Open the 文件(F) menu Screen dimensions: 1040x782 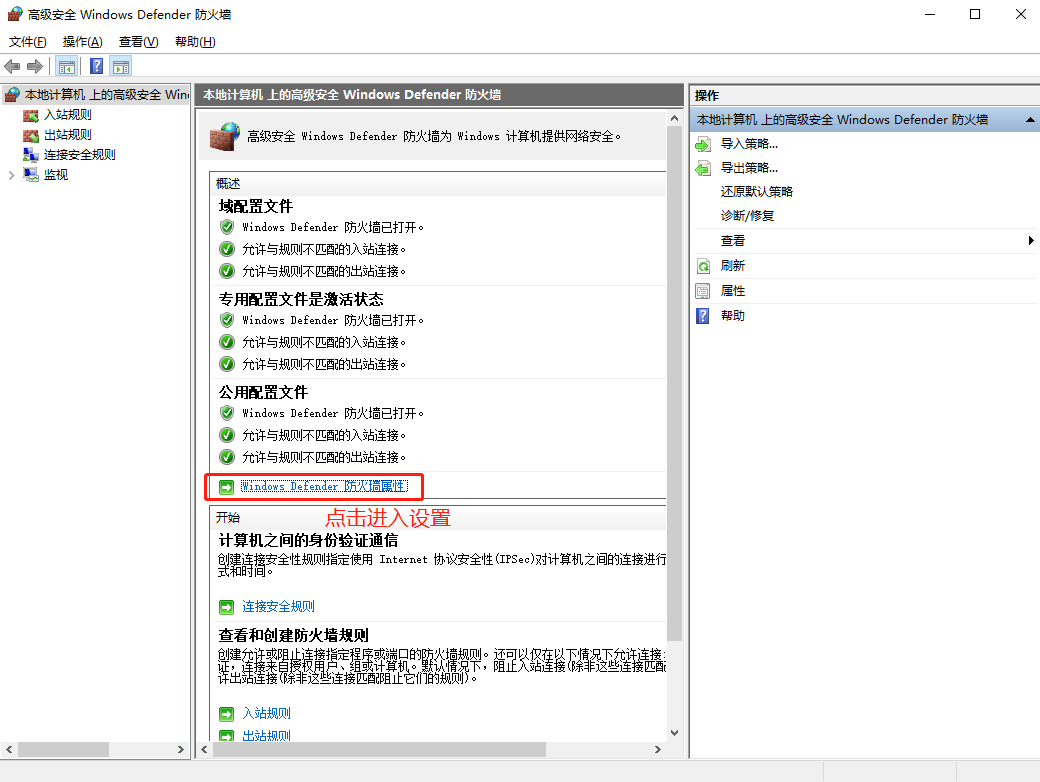tap(28, 42)
